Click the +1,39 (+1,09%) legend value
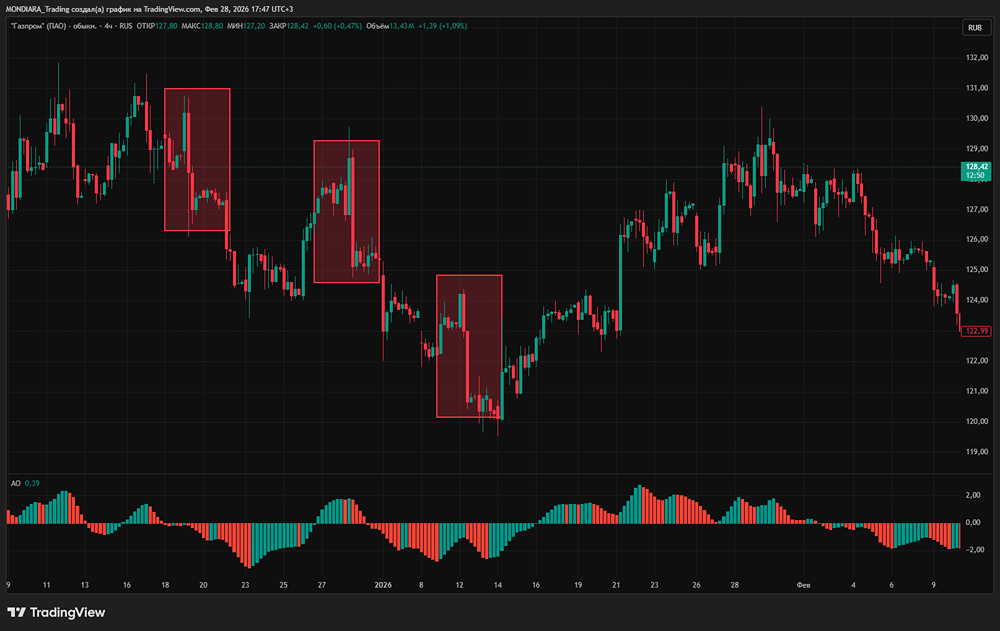 click(443, 26)
